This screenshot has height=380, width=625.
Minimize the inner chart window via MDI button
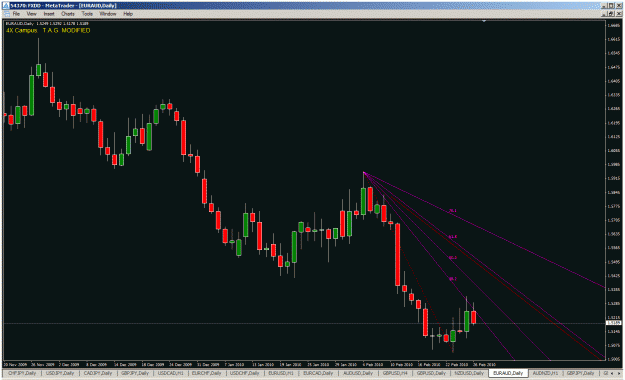(604, 14)
